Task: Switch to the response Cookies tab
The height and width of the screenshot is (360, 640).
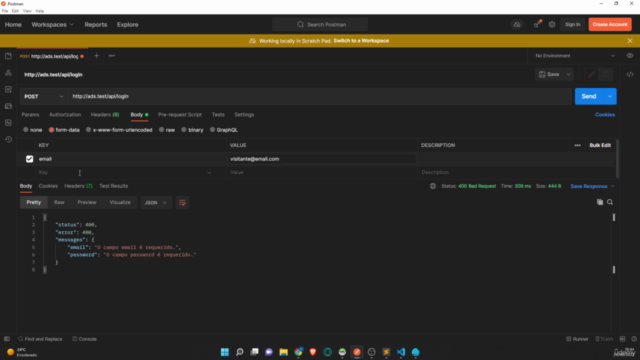Action: click(x=48, y=186)
